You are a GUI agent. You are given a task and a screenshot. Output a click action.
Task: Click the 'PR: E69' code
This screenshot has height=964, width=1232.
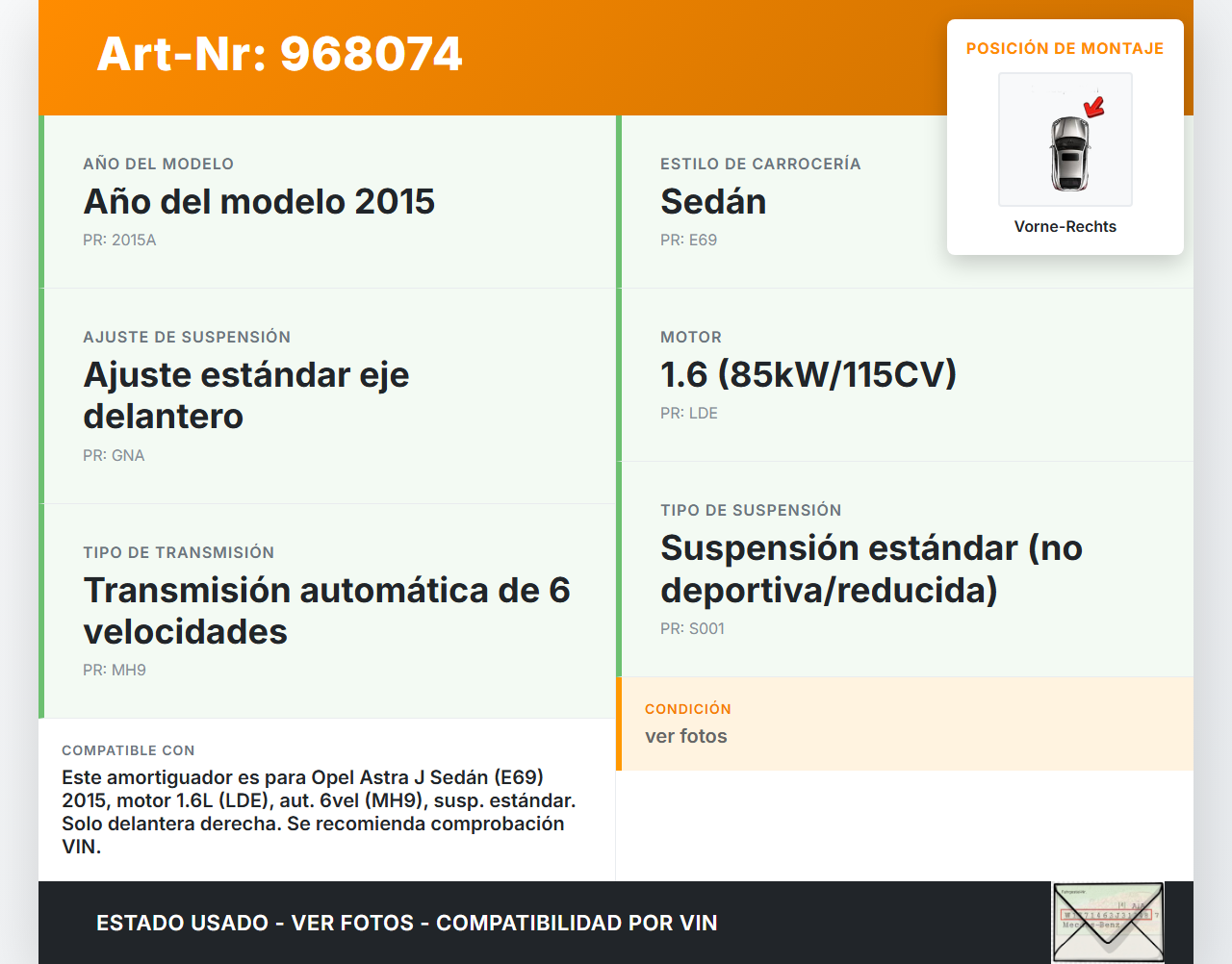click(x=689, y=240)
